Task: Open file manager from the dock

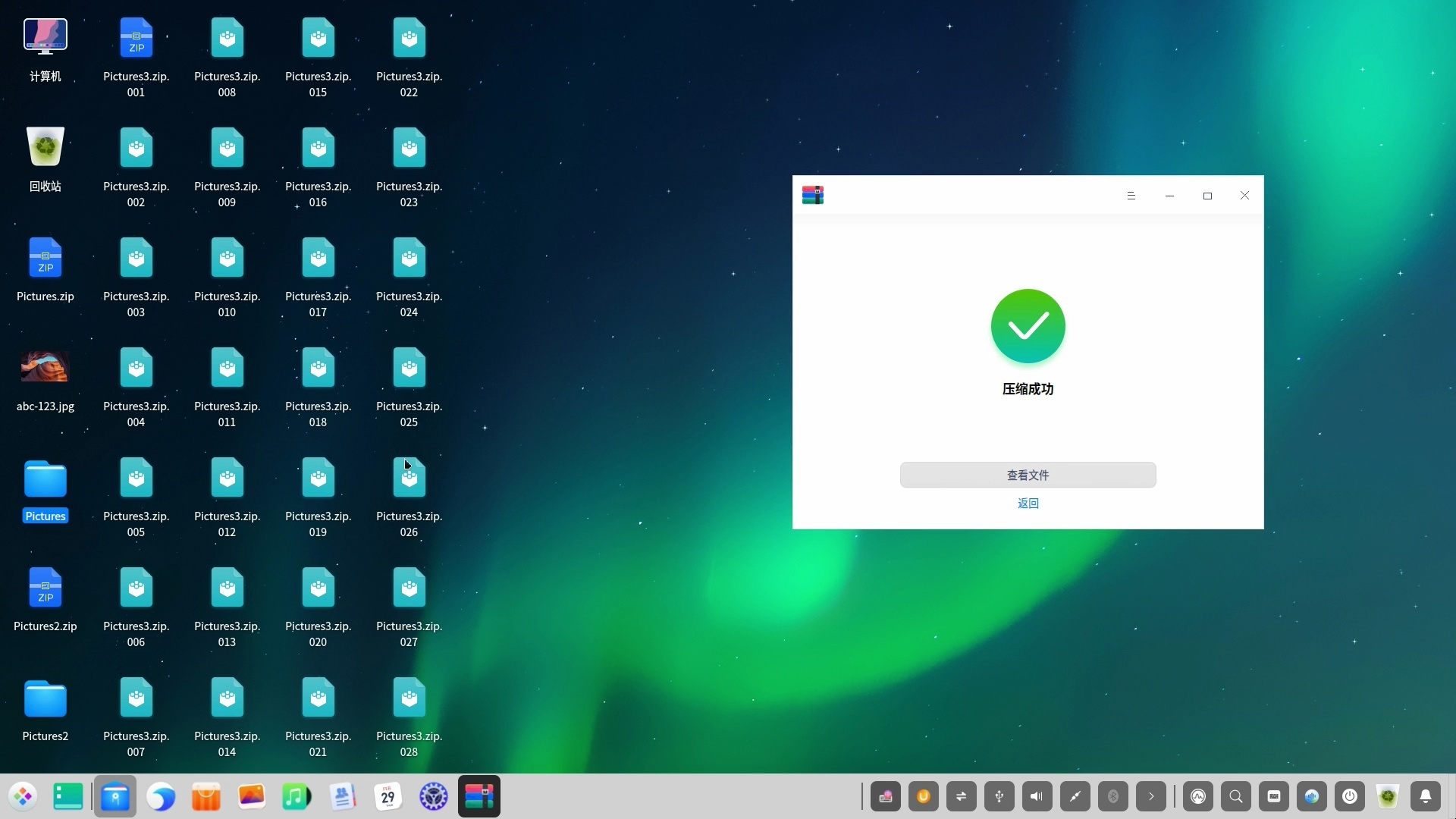Action: (115, 796)
